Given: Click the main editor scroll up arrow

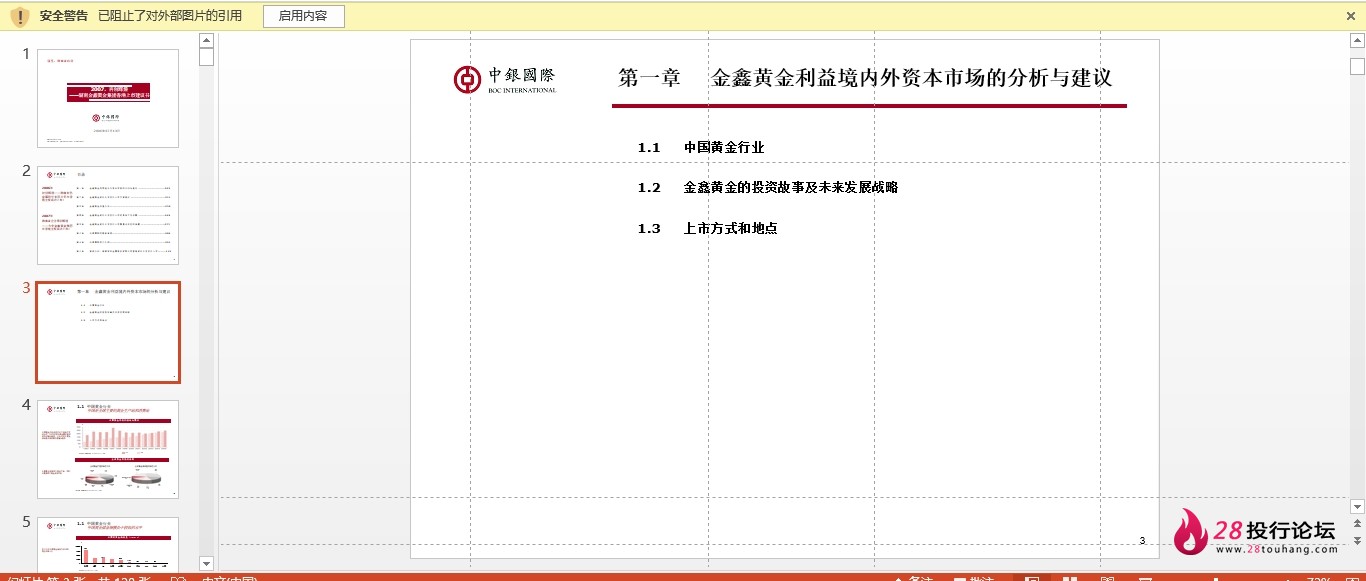Looking at the screenshot, I should 1357,40.
